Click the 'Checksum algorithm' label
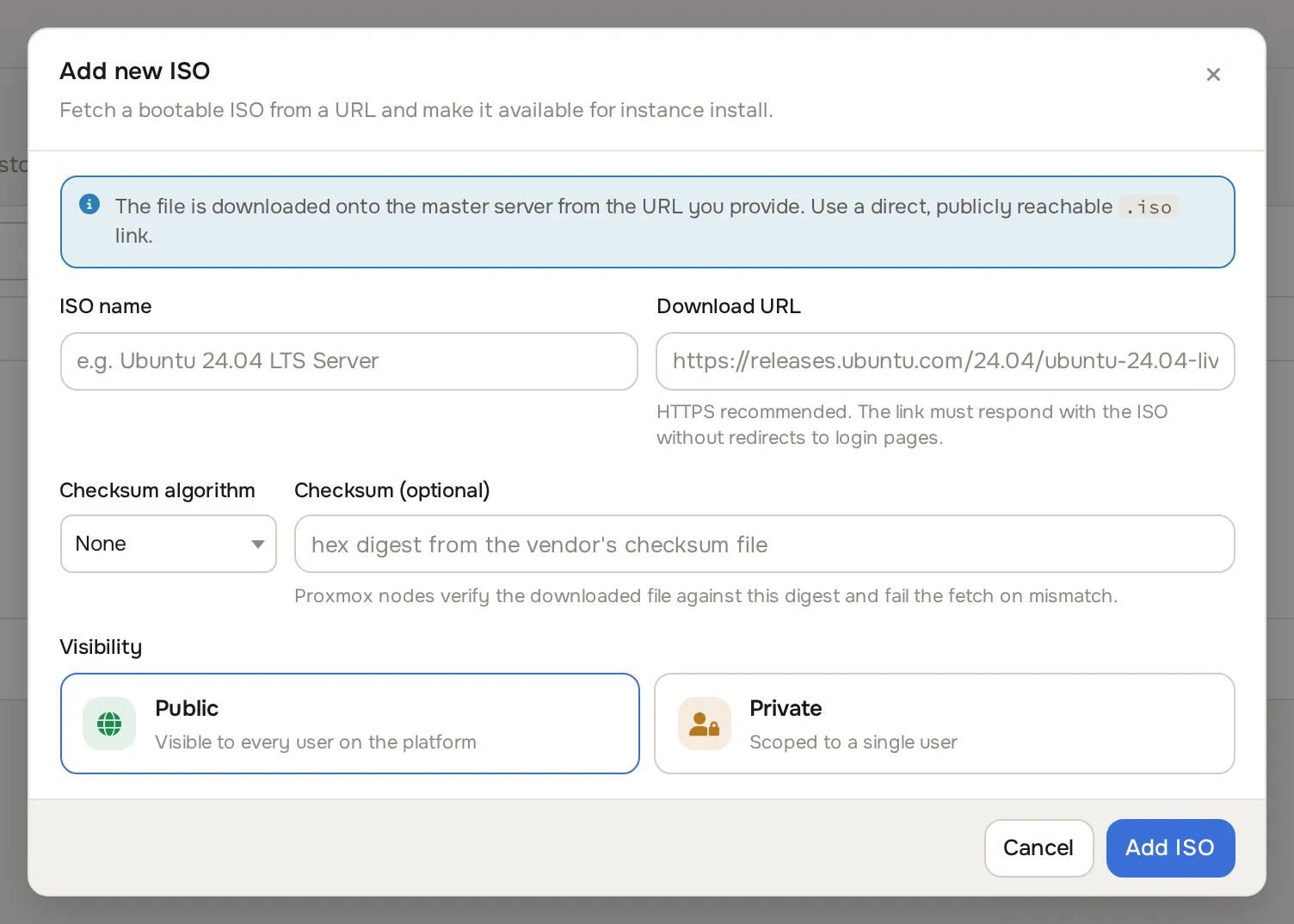Screen dimensions: 1294x924 (x=157, y=490)
